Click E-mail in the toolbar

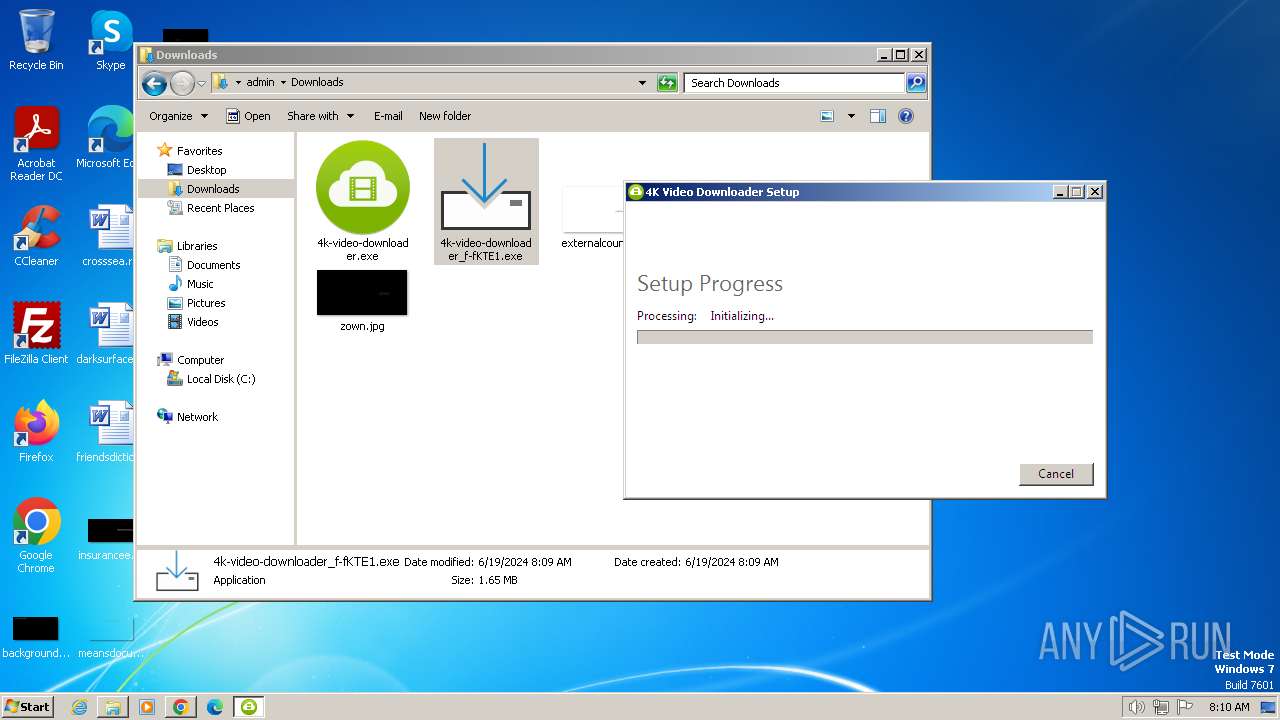(x=388, y=116)
